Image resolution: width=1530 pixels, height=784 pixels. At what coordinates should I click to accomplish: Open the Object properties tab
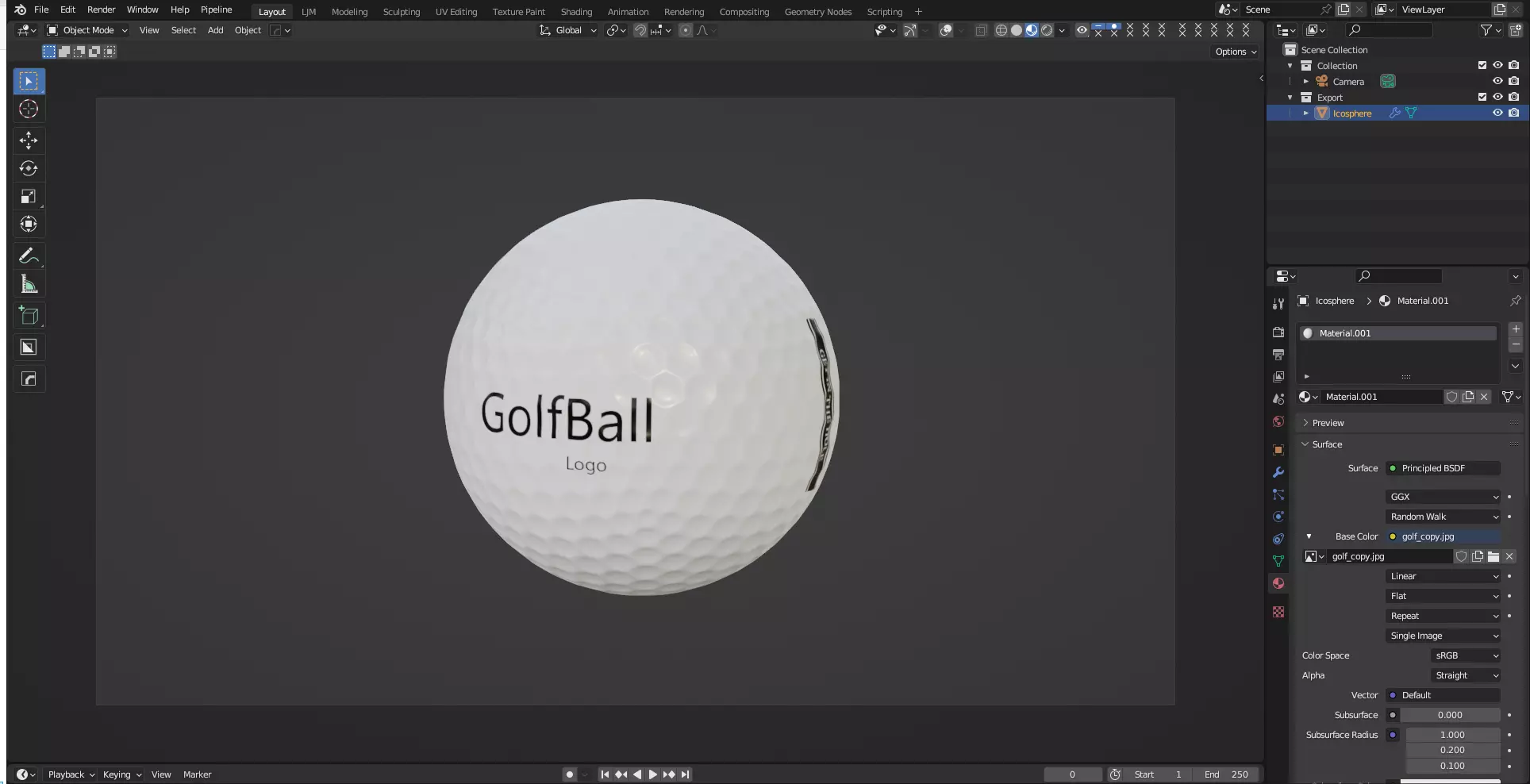click(1278, 450)
